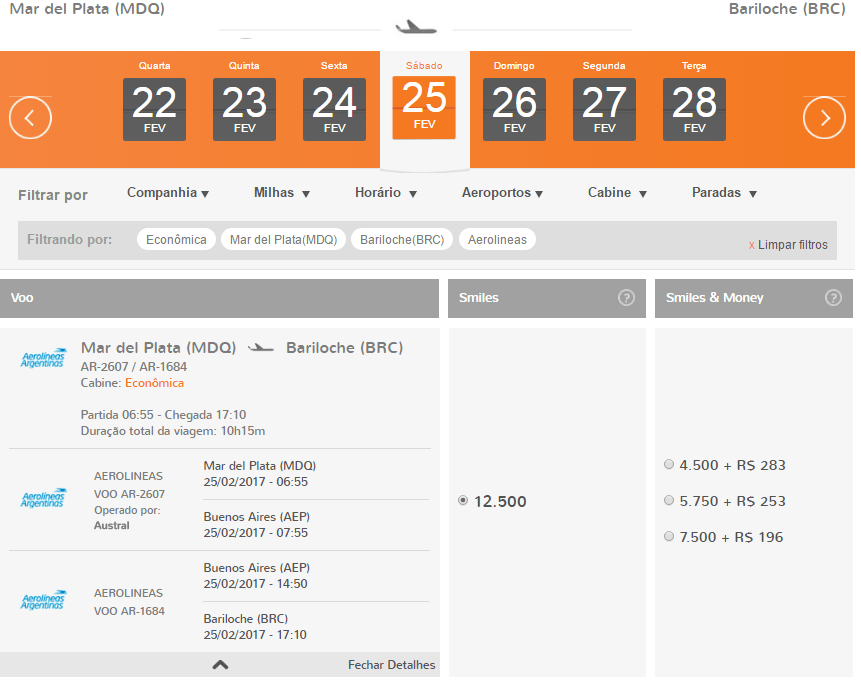Click 25/02/2017 - 17:10 Bariloche arrival

pyautogui.click(x=255, y=635)
